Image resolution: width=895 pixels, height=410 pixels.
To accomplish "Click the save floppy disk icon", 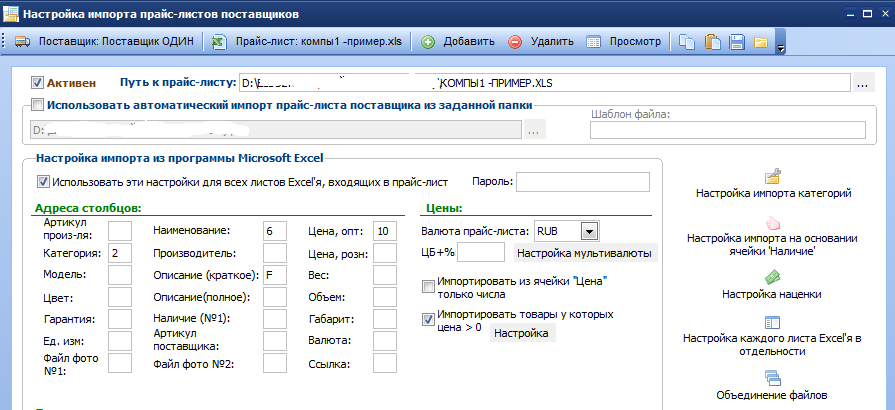I will [736, 42].
